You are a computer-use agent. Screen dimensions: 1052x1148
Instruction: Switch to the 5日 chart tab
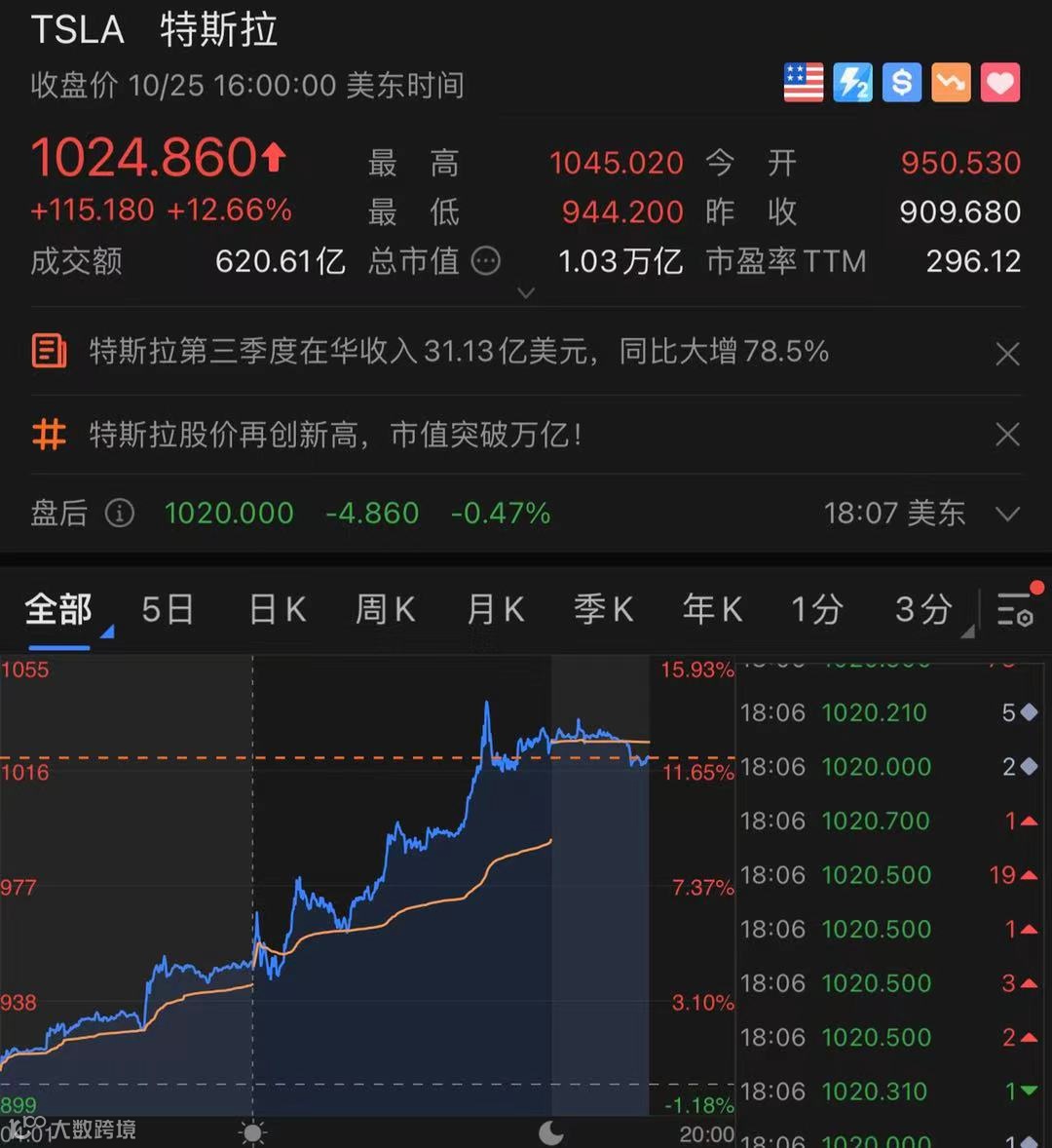[168, 609]
